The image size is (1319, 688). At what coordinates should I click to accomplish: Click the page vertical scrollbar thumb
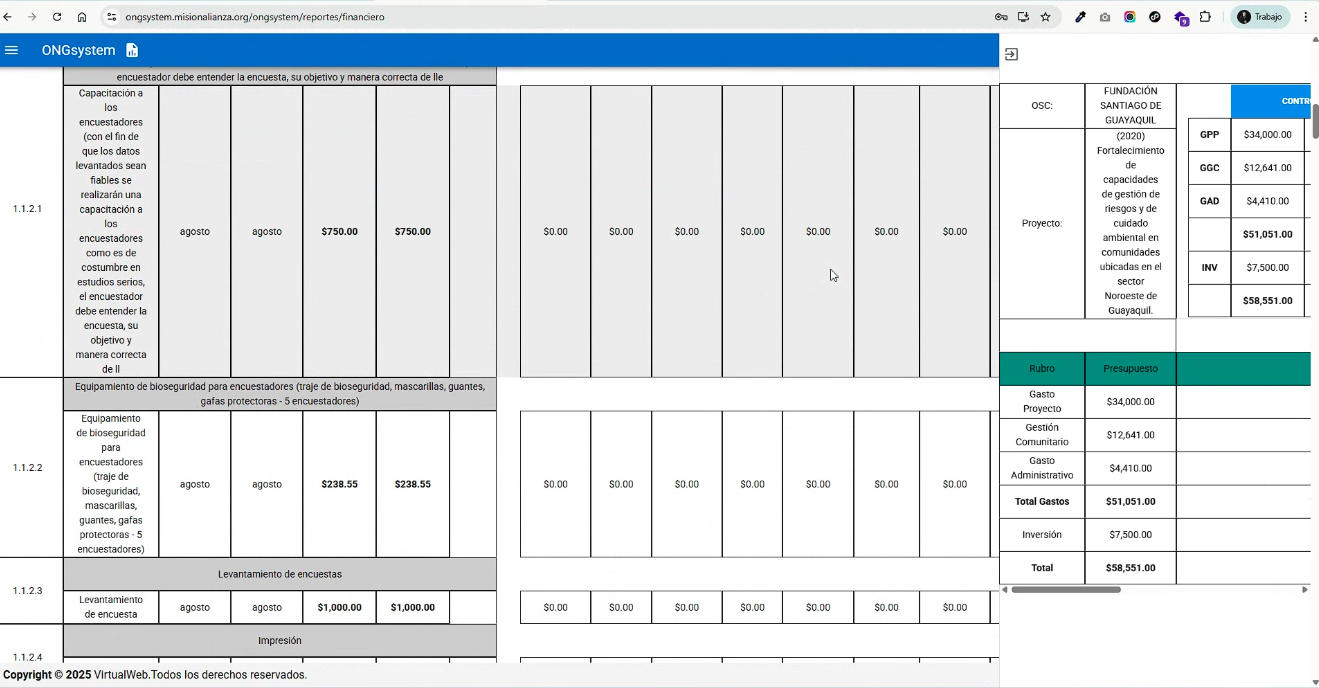[x=1315, y=120]
